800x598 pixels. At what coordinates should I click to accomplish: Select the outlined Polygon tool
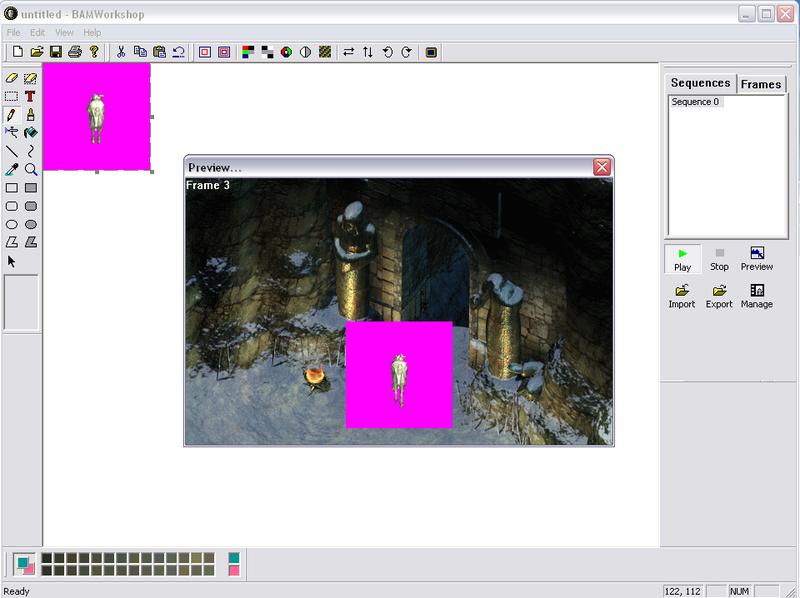click(x=11, y=242)
